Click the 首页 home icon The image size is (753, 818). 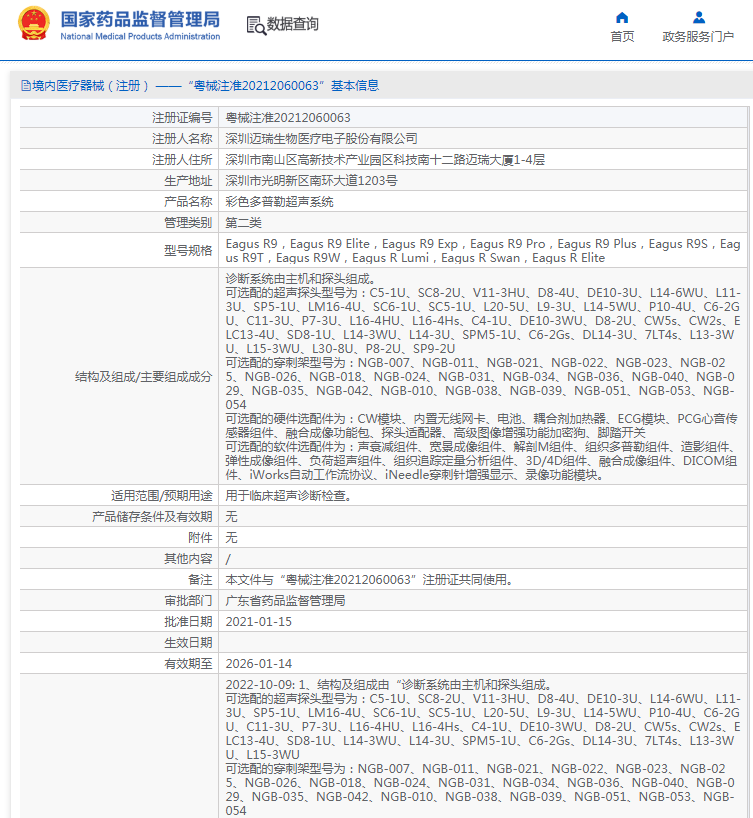tap(622, 18)
